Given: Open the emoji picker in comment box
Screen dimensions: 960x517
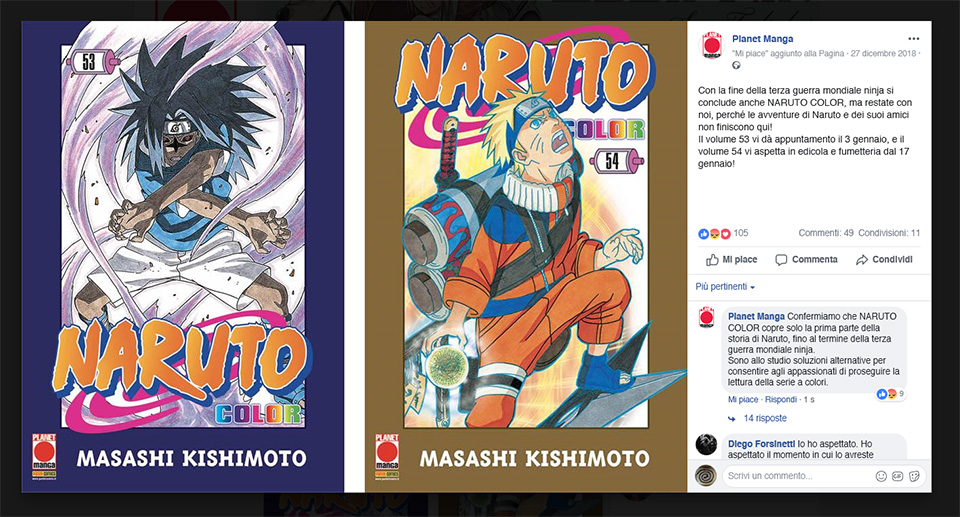Looking at the screenshot, I should point(881,476).
